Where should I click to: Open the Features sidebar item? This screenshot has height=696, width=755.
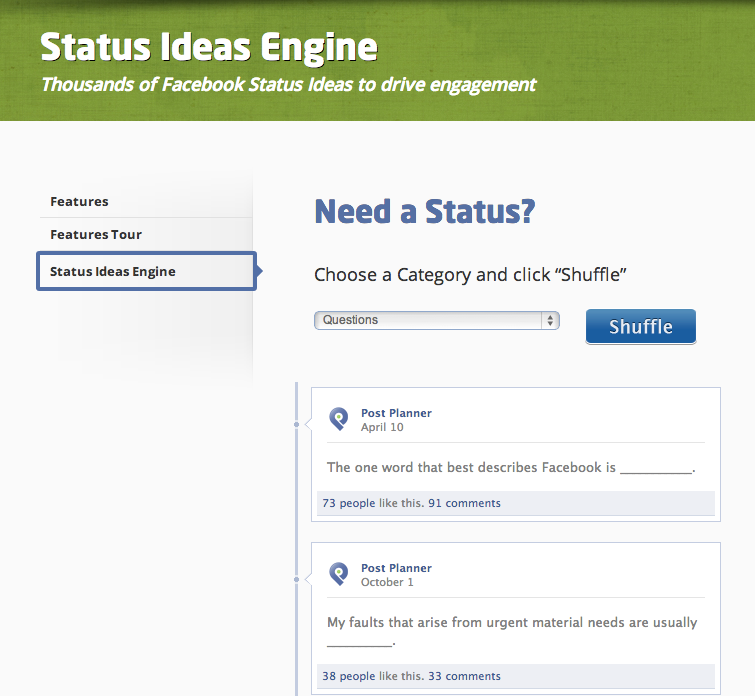point(79,201)
